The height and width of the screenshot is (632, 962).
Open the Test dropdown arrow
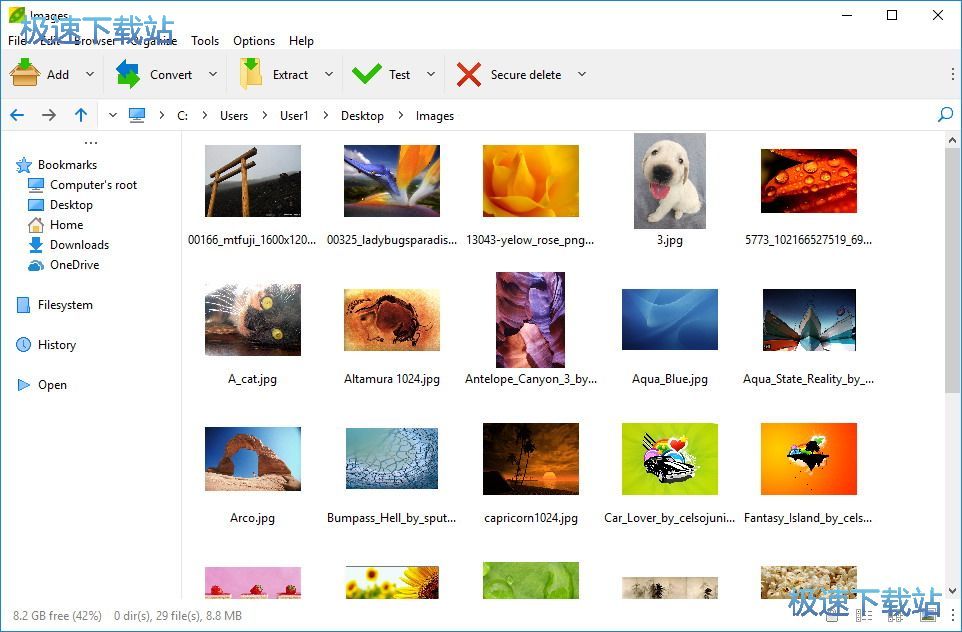click(x=431, y=74)
